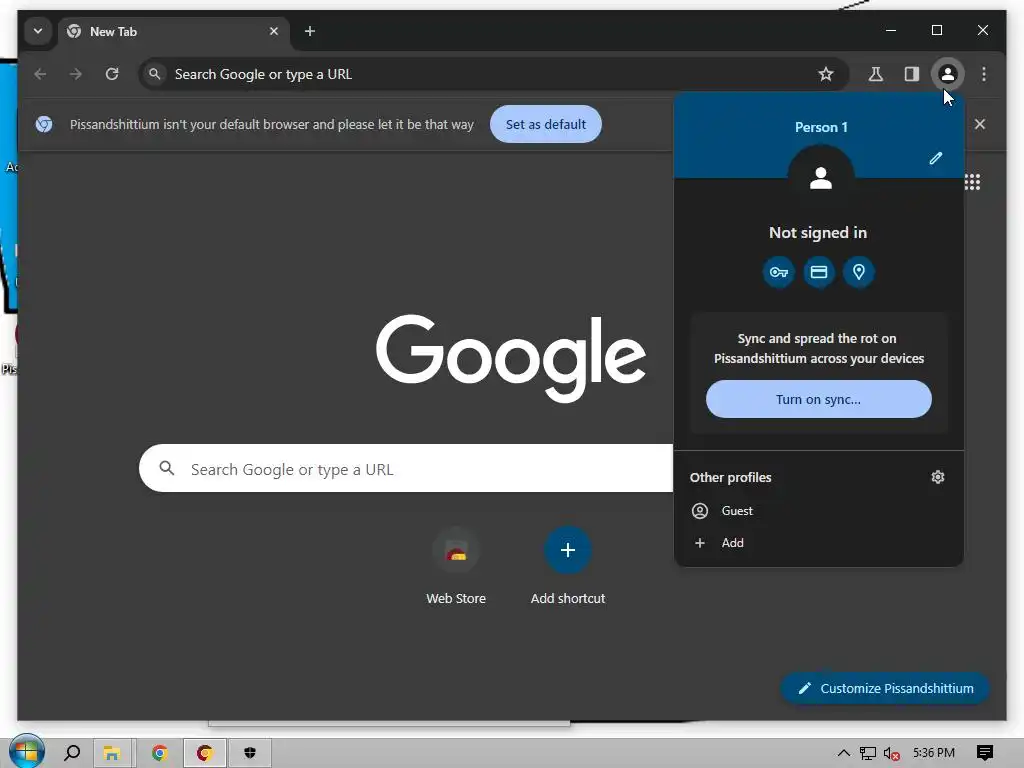
Task: Open the Google apps grid icon
Action: point(972,182)
